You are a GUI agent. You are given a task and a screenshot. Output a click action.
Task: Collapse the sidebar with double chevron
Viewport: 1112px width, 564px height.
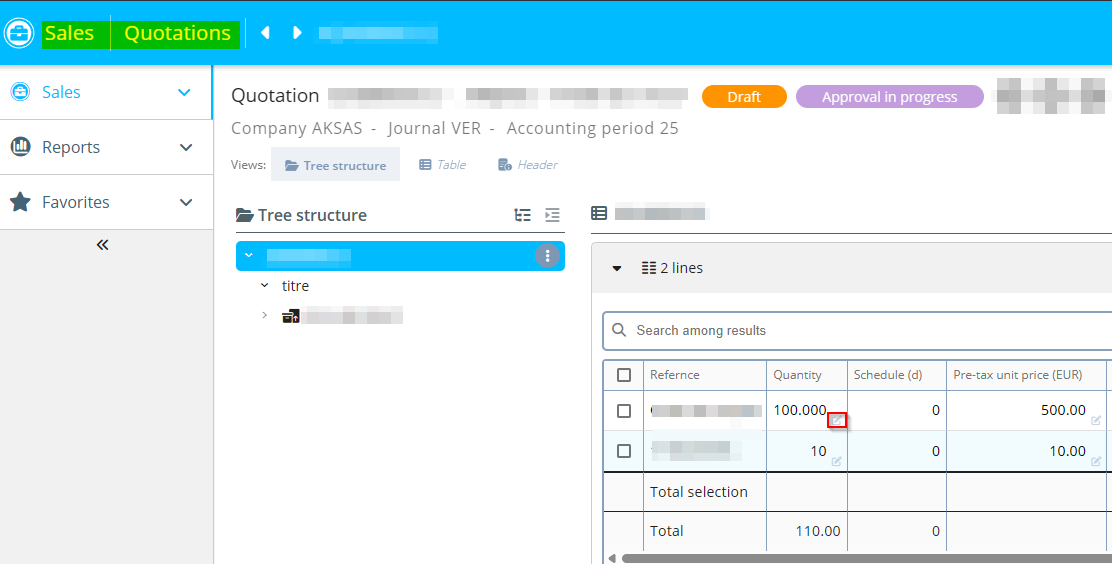102,245
